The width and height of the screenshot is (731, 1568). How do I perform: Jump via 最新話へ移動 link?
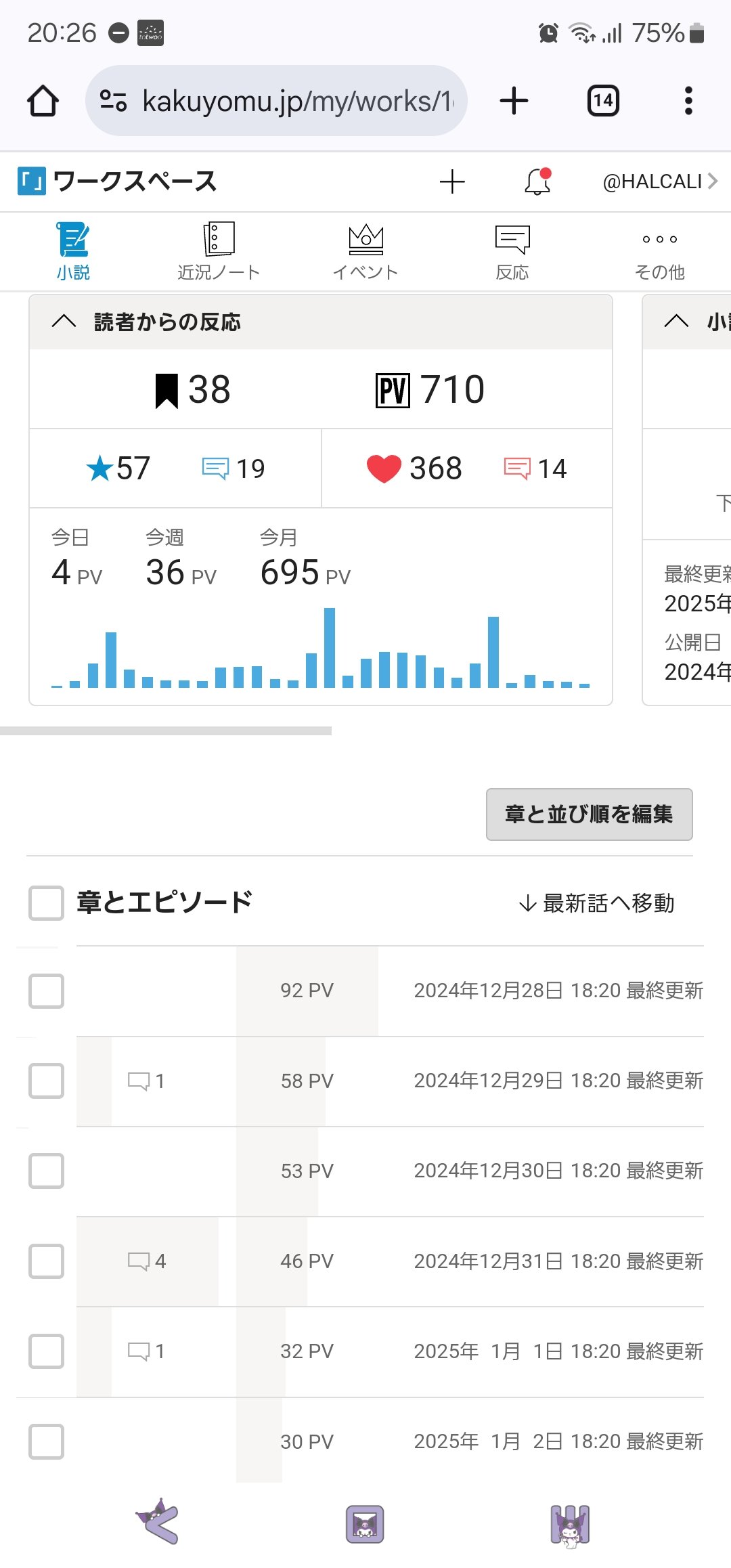click(x=596, y=903)
